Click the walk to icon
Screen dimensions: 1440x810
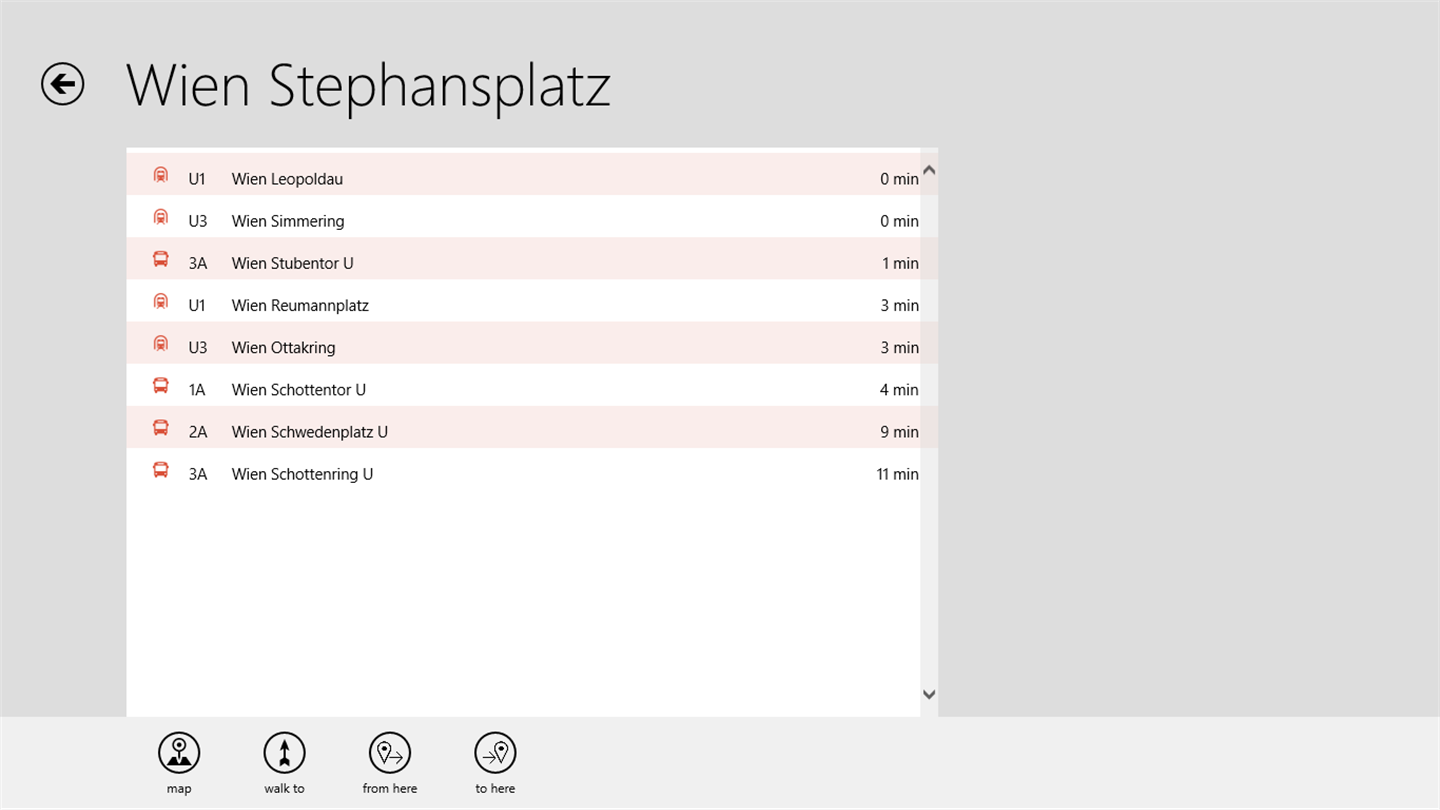pos(284,753)
